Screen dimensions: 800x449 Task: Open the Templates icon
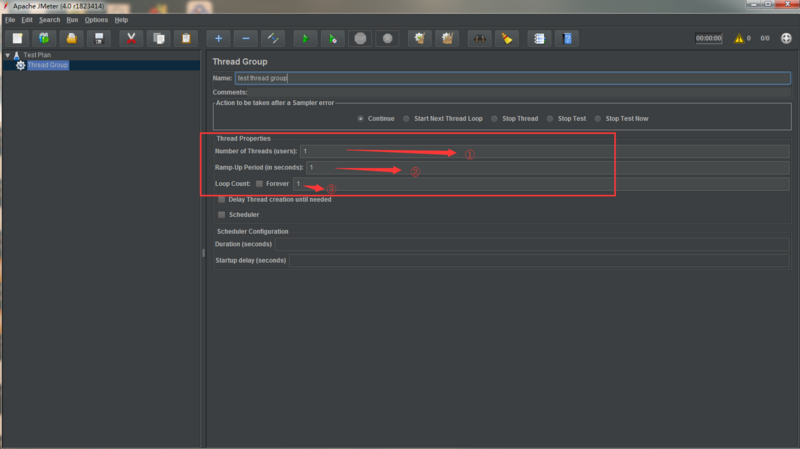click(44, 38)
